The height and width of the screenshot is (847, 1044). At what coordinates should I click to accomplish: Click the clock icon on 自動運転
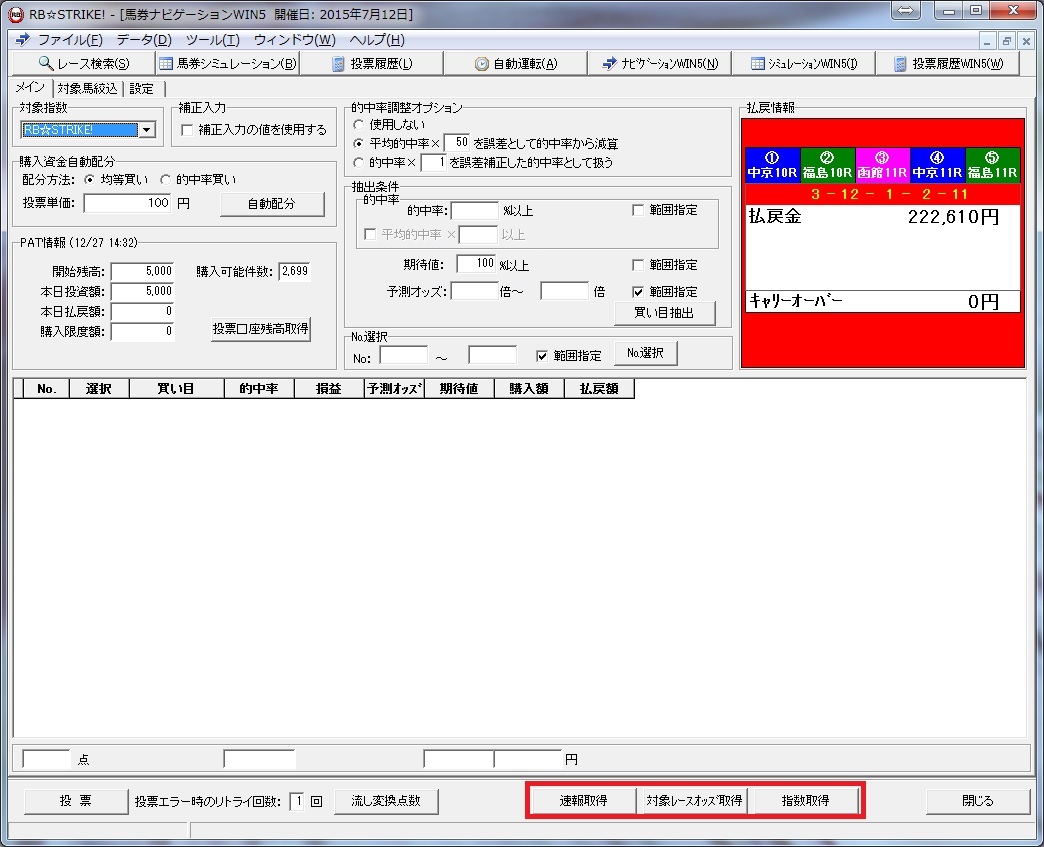pos(481,64)
